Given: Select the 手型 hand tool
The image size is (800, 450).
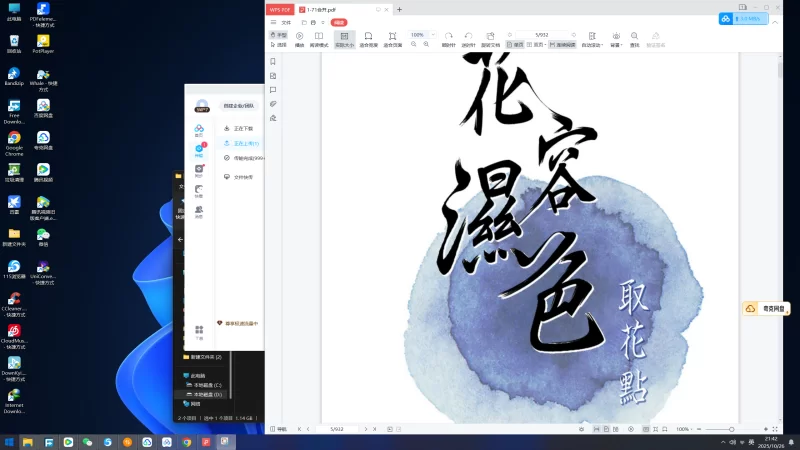Looking at the screenshot, I should click(279, 34).
